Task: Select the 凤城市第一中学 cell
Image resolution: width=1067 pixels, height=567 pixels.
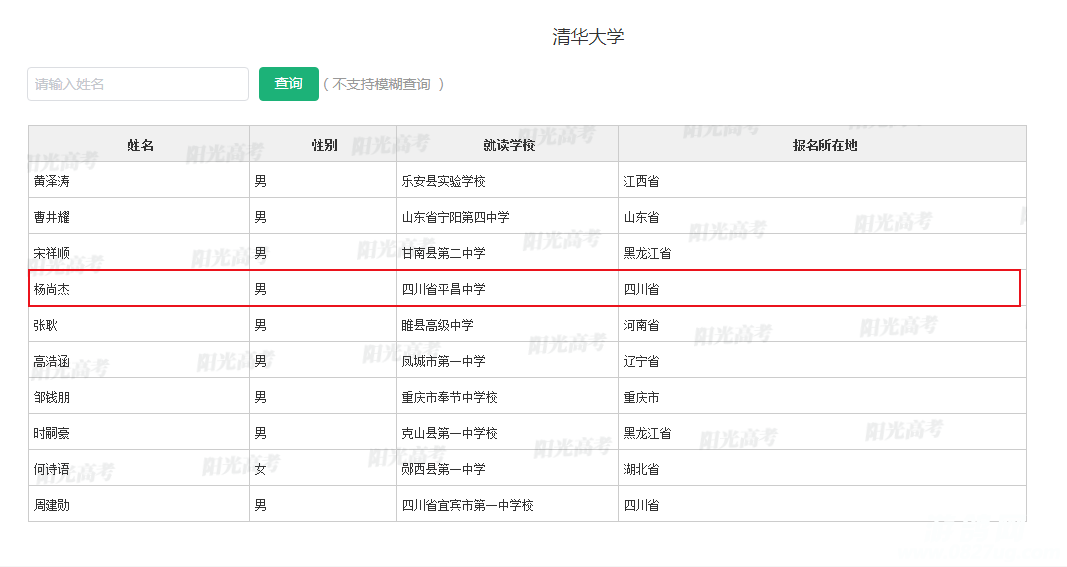Action: tap(443, 361)
